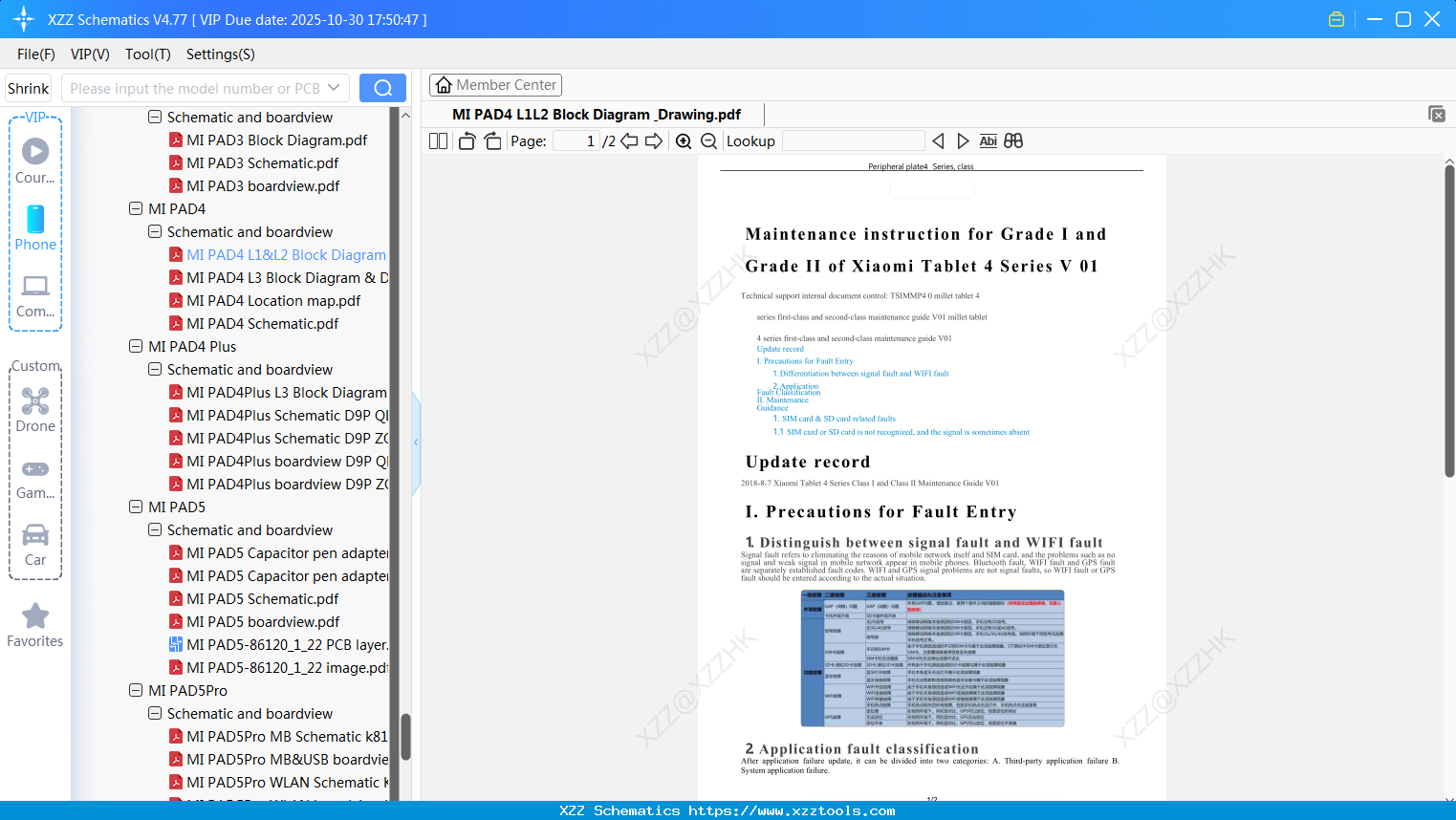1456x820 pixels.
Task: Follow the Precautions for Fault Entry link
Action: [x=805, y=361]
